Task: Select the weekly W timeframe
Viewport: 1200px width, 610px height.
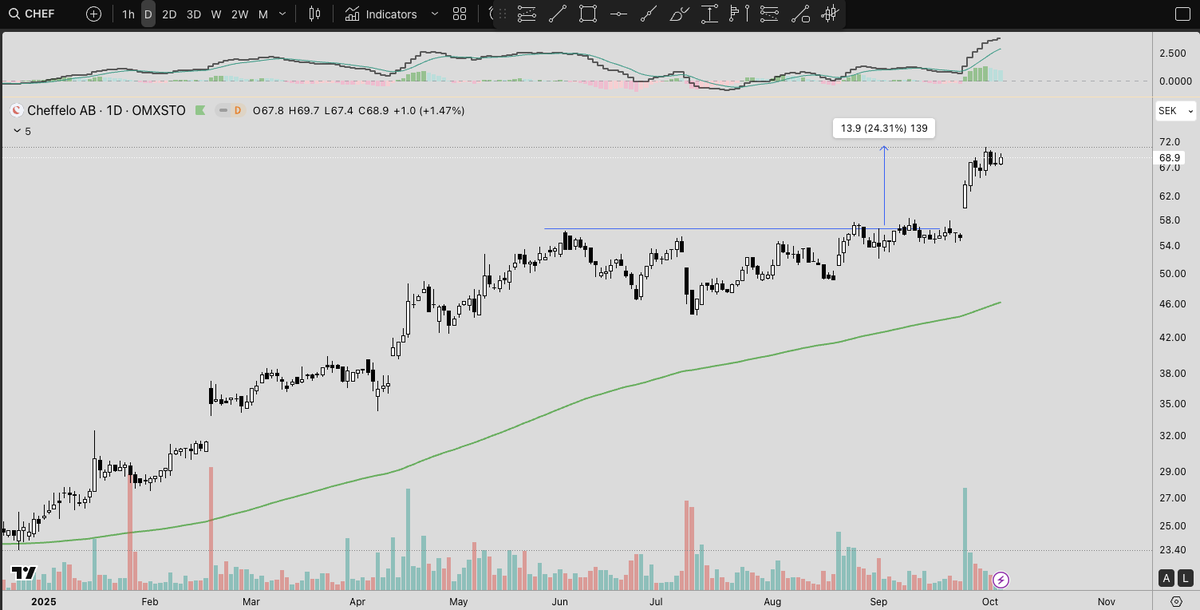Action: [x=215, y=14]
